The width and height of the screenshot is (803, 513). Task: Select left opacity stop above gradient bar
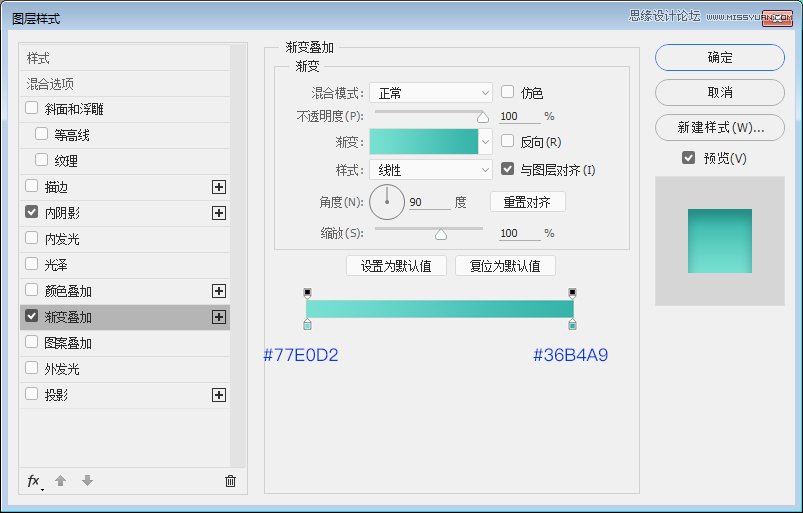point(307,293)
